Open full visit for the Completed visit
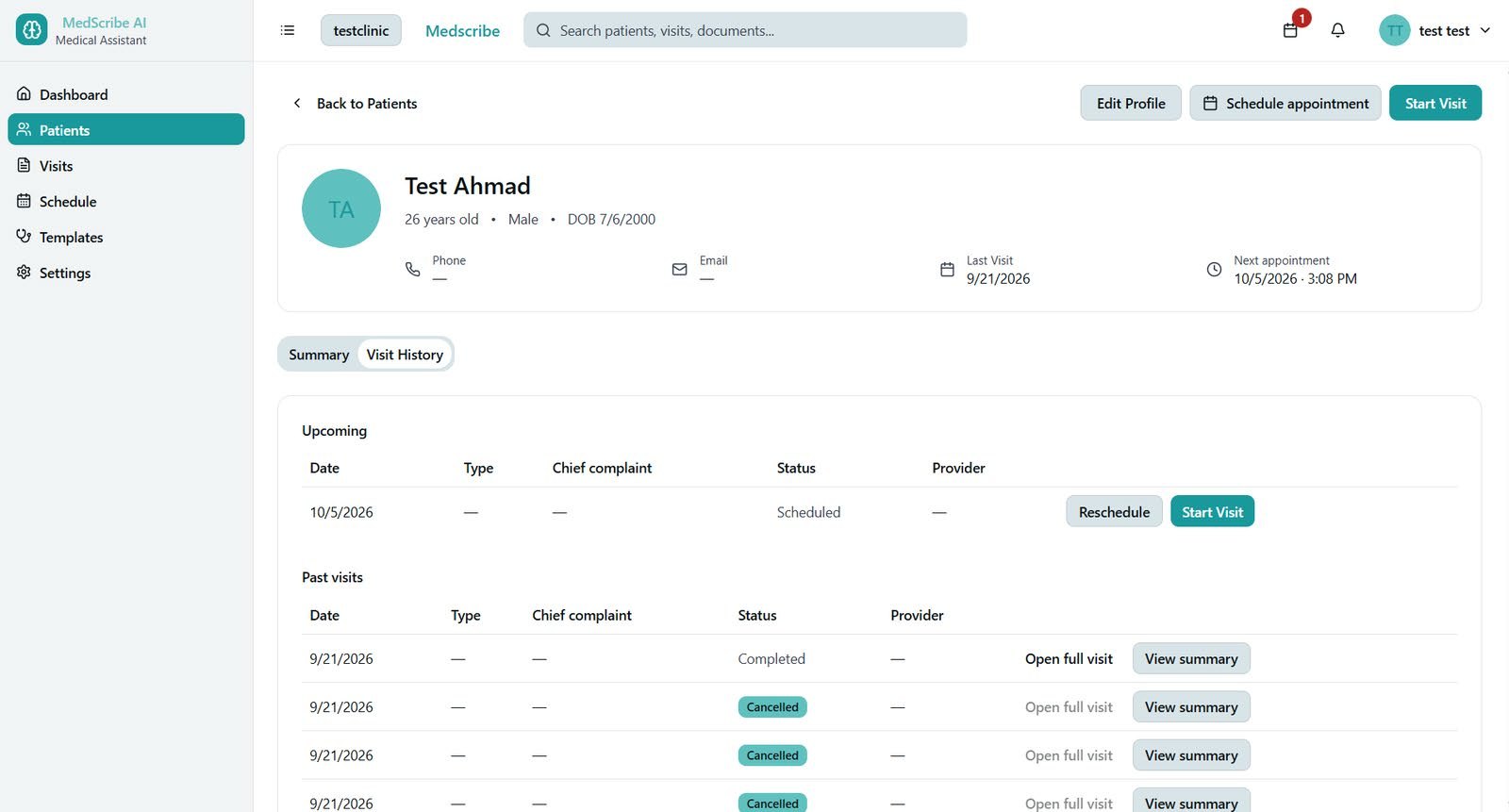Viewport: 1509px width, 812px height. (1069, 658)
